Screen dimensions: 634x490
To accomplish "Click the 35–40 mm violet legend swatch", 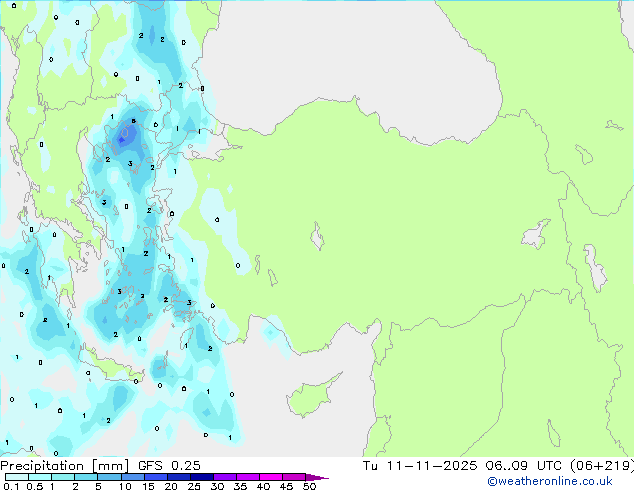I will (x=247, y=477).
